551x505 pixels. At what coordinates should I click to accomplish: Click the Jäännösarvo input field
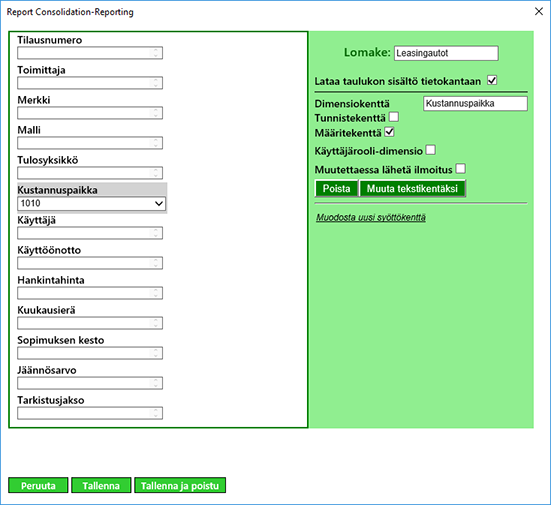pos(90,383)
